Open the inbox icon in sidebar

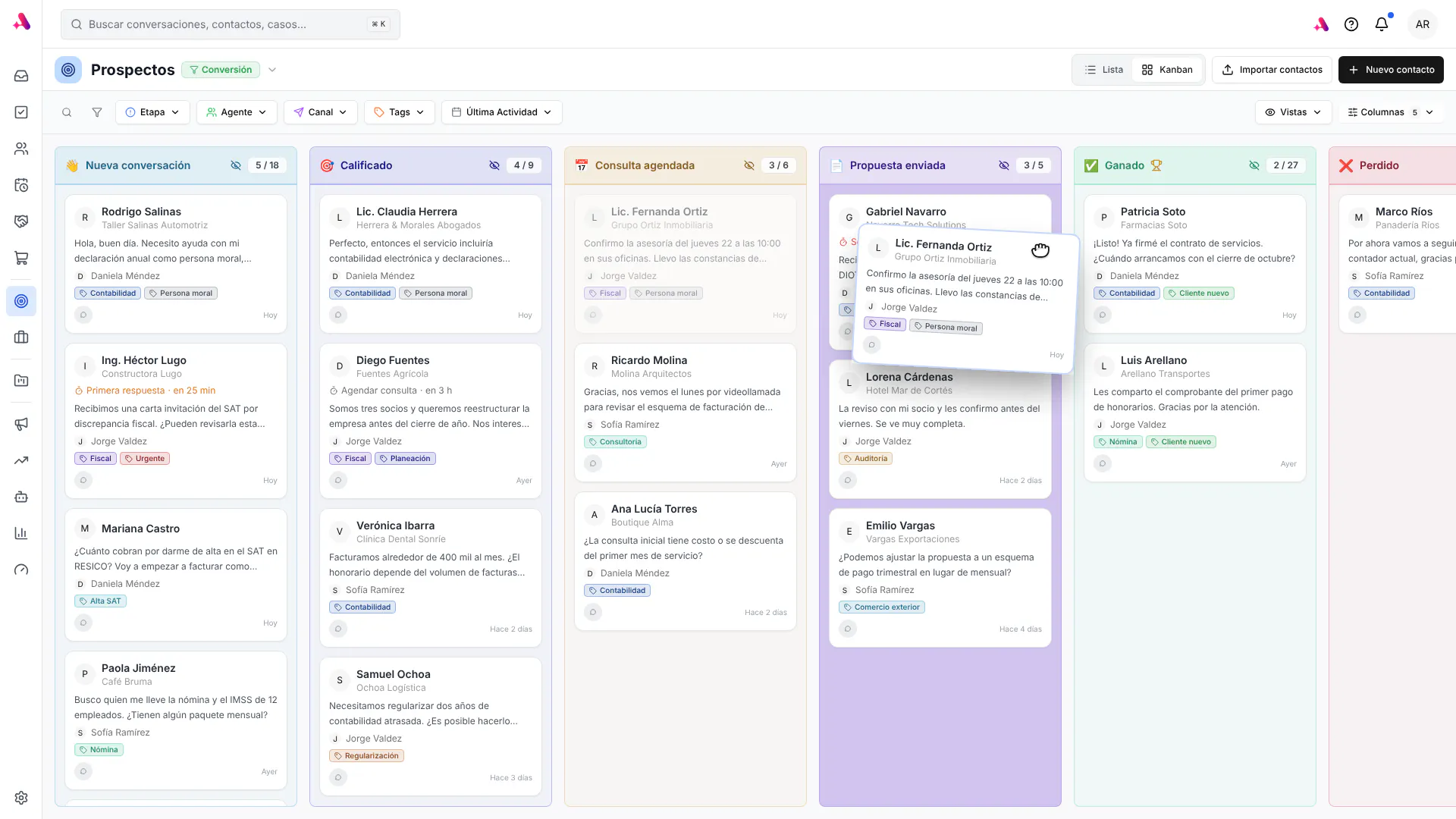click(21, 76)
